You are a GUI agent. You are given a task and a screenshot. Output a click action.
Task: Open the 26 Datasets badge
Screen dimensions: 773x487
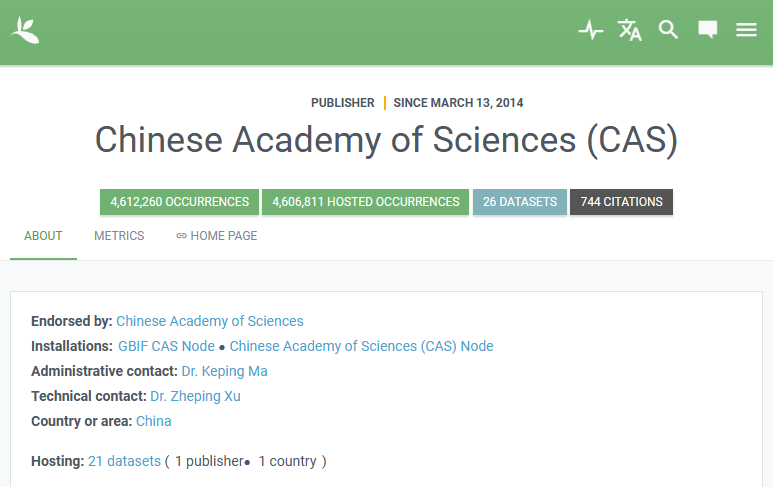pyautogui.click(x=520, y=202)
